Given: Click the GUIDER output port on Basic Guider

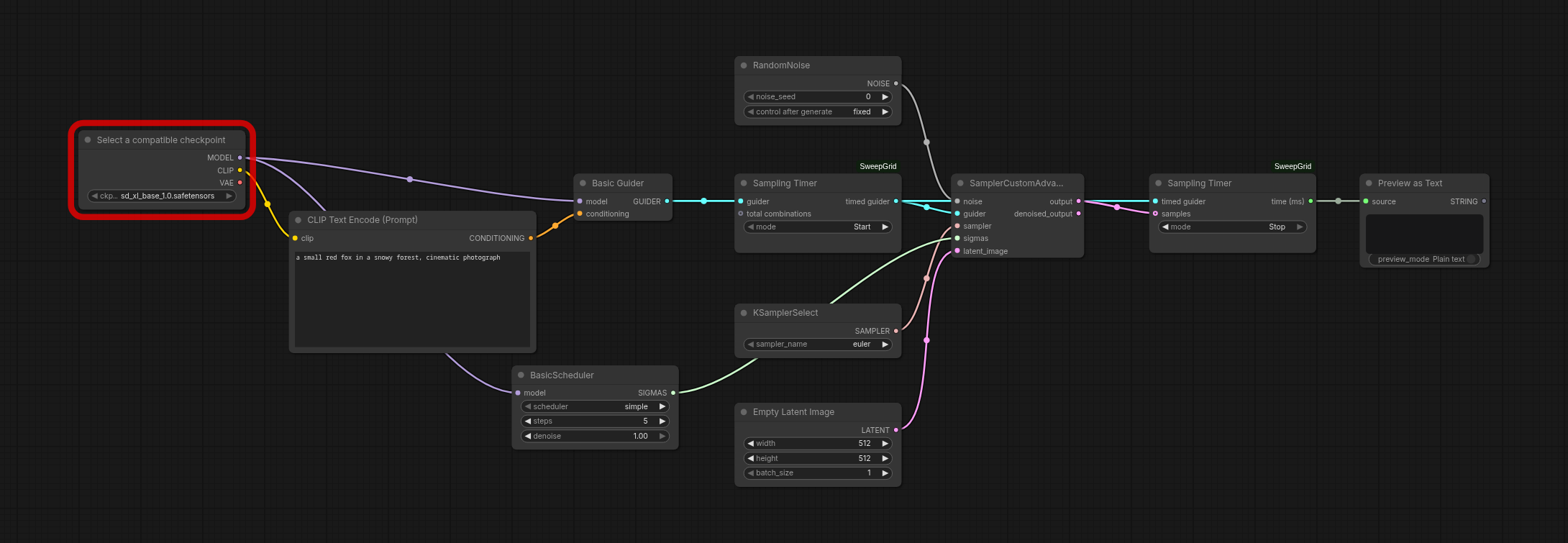Looking at the screenshot, I should click(667, 201).
